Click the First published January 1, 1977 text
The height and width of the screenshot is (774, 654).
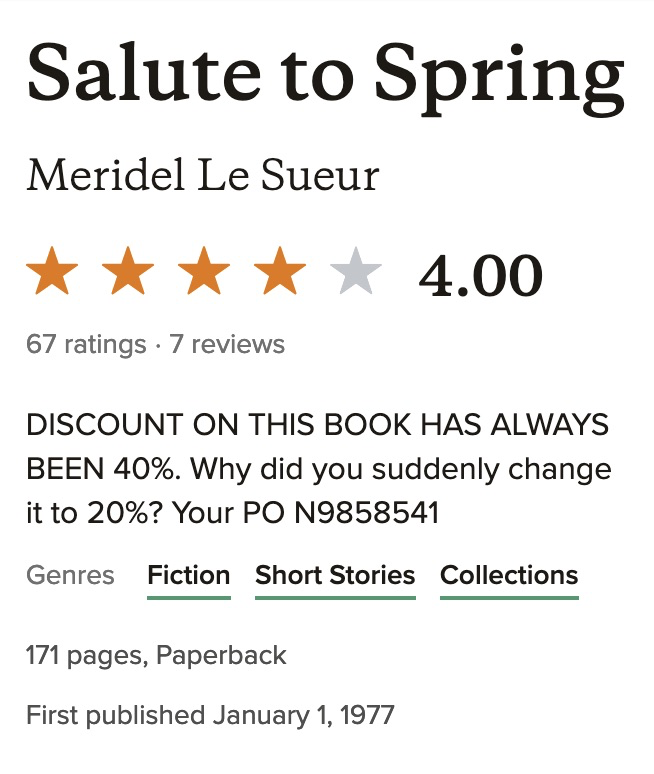tap(210, 716)
